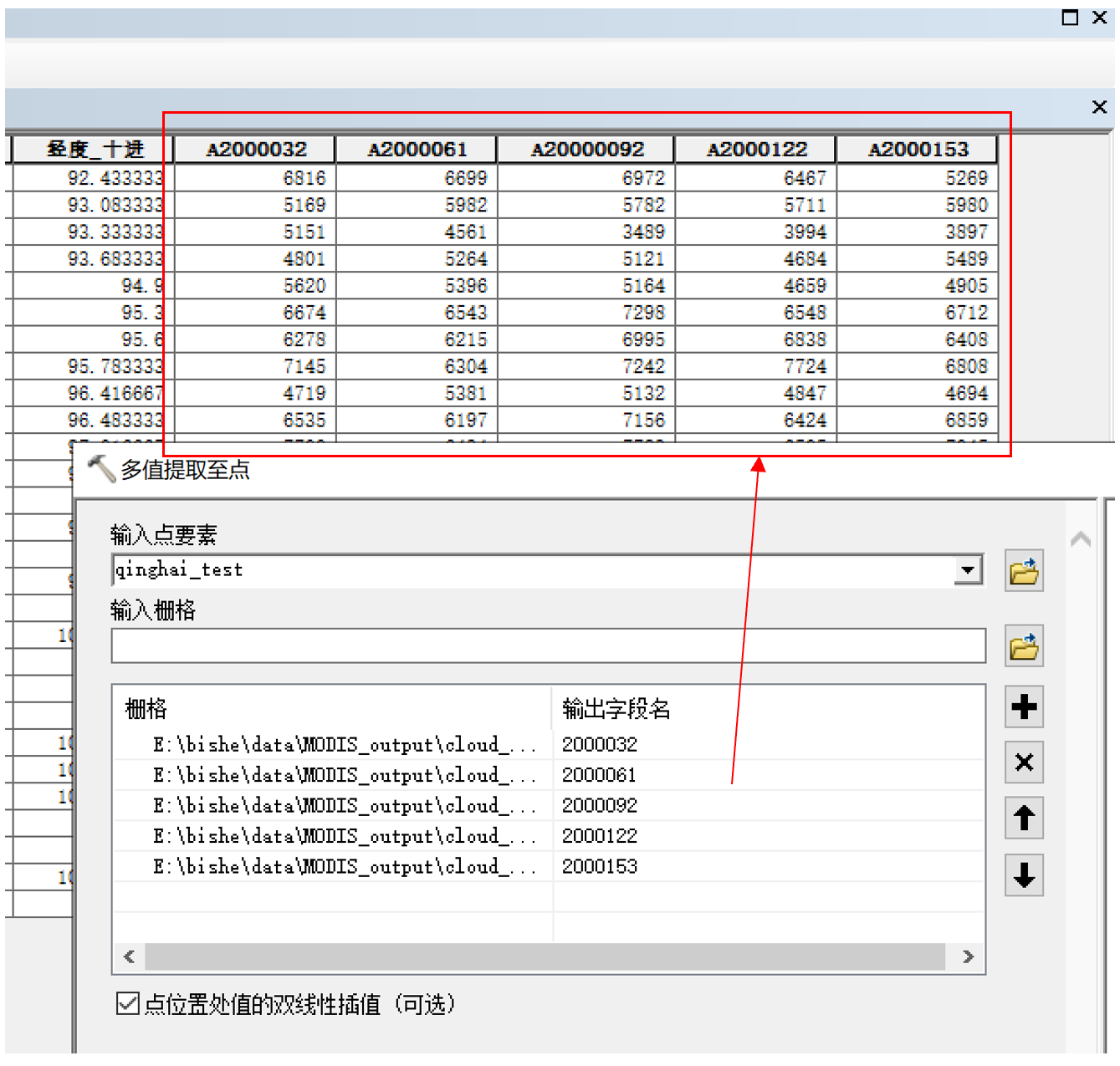Open the input raster browse dialog

click(1024, 646)
